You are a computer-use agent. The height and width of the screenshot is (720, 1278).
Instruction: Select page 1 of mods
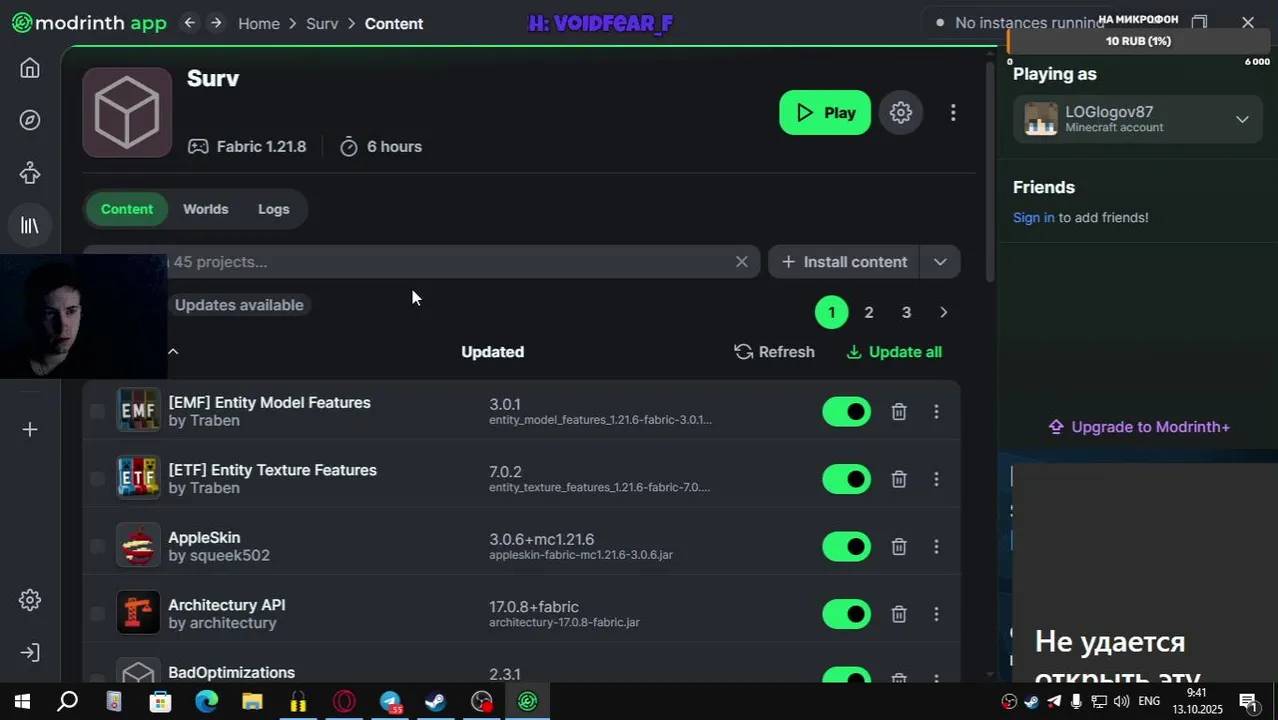point(831,313)
